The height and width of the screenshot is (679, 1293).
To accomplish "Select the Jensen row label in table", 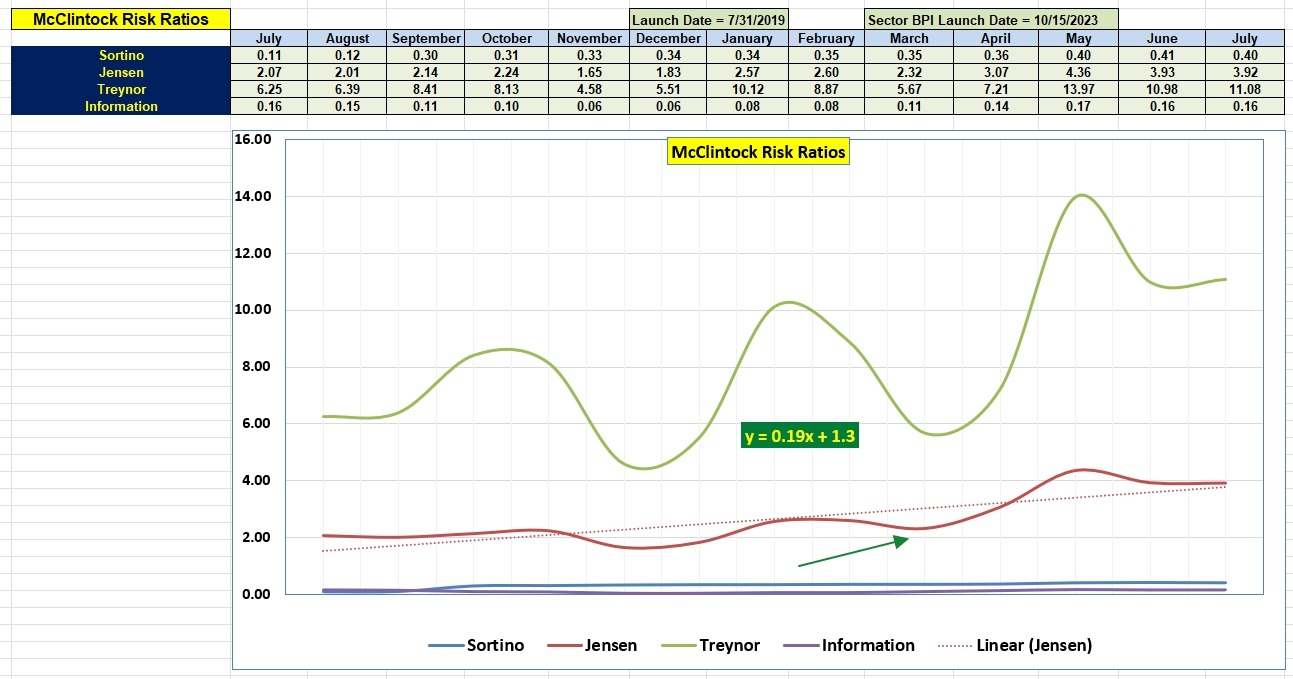I will point(121,72).
